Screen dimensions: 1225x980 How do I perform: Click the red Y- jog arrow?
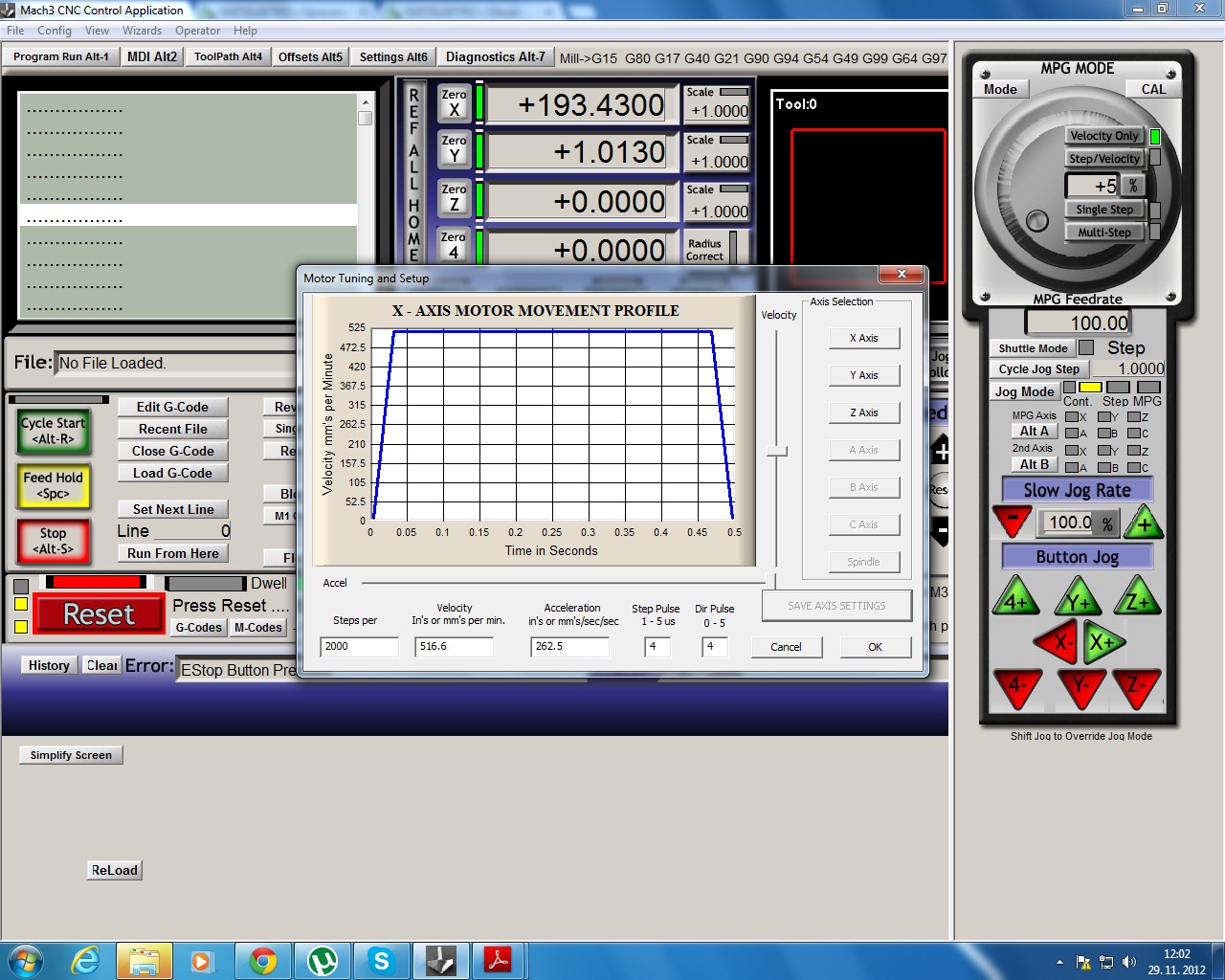pyautogui.click(x=1080, y=685)
